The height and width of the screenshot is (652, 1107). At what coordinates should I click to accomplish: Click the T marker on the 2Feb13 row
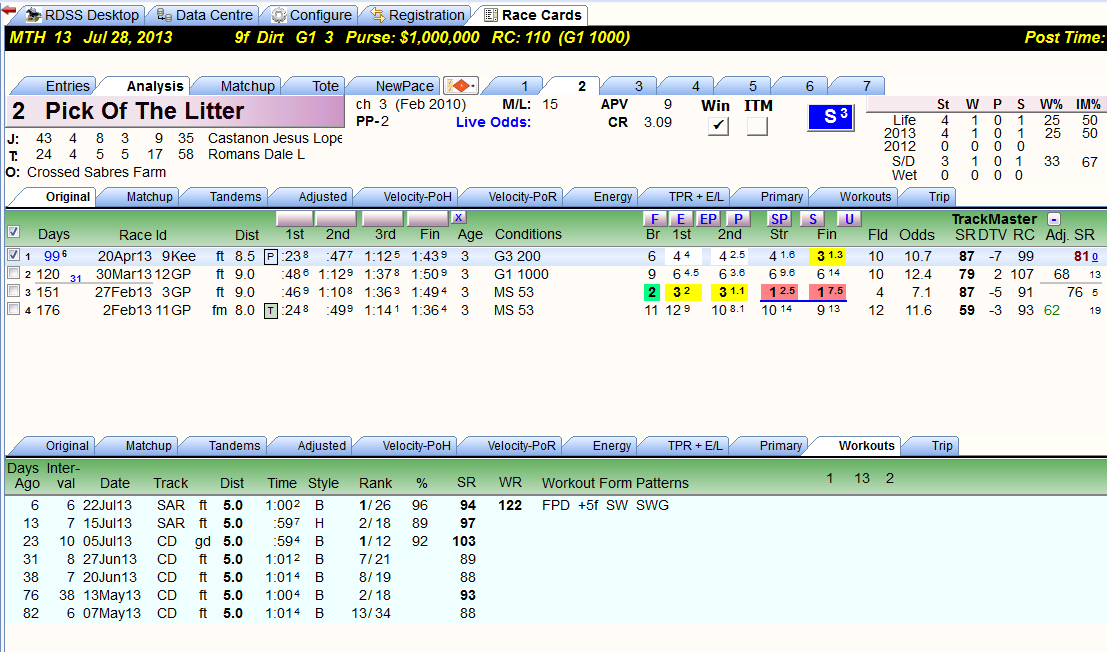(270, 310)
